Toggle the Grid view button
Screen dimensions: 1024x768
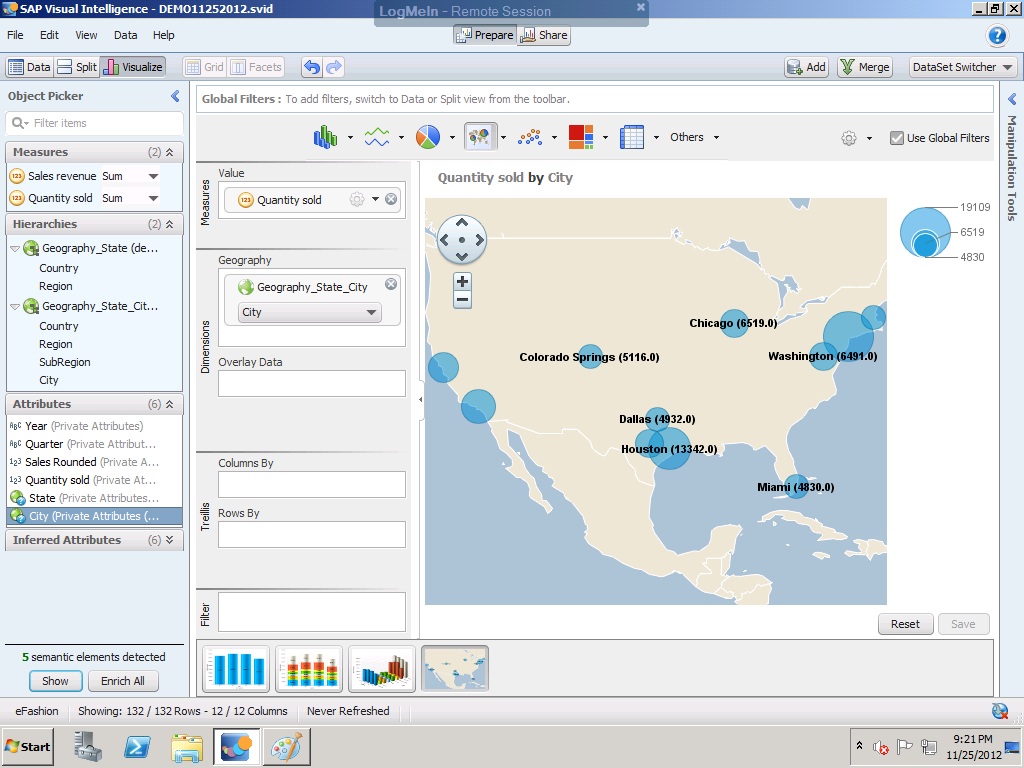click(x=204, y=67)
